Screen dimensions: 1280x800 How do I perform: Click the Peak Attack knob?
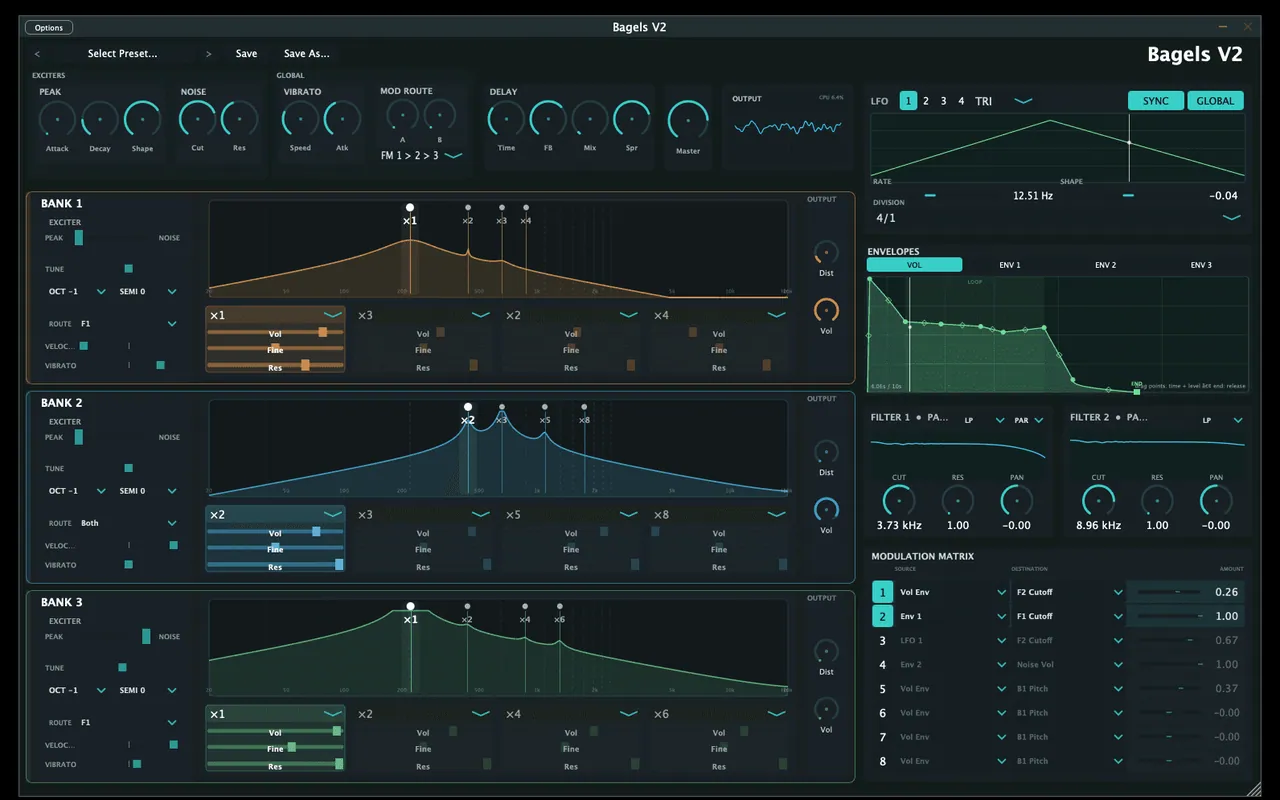coord(57,120)
